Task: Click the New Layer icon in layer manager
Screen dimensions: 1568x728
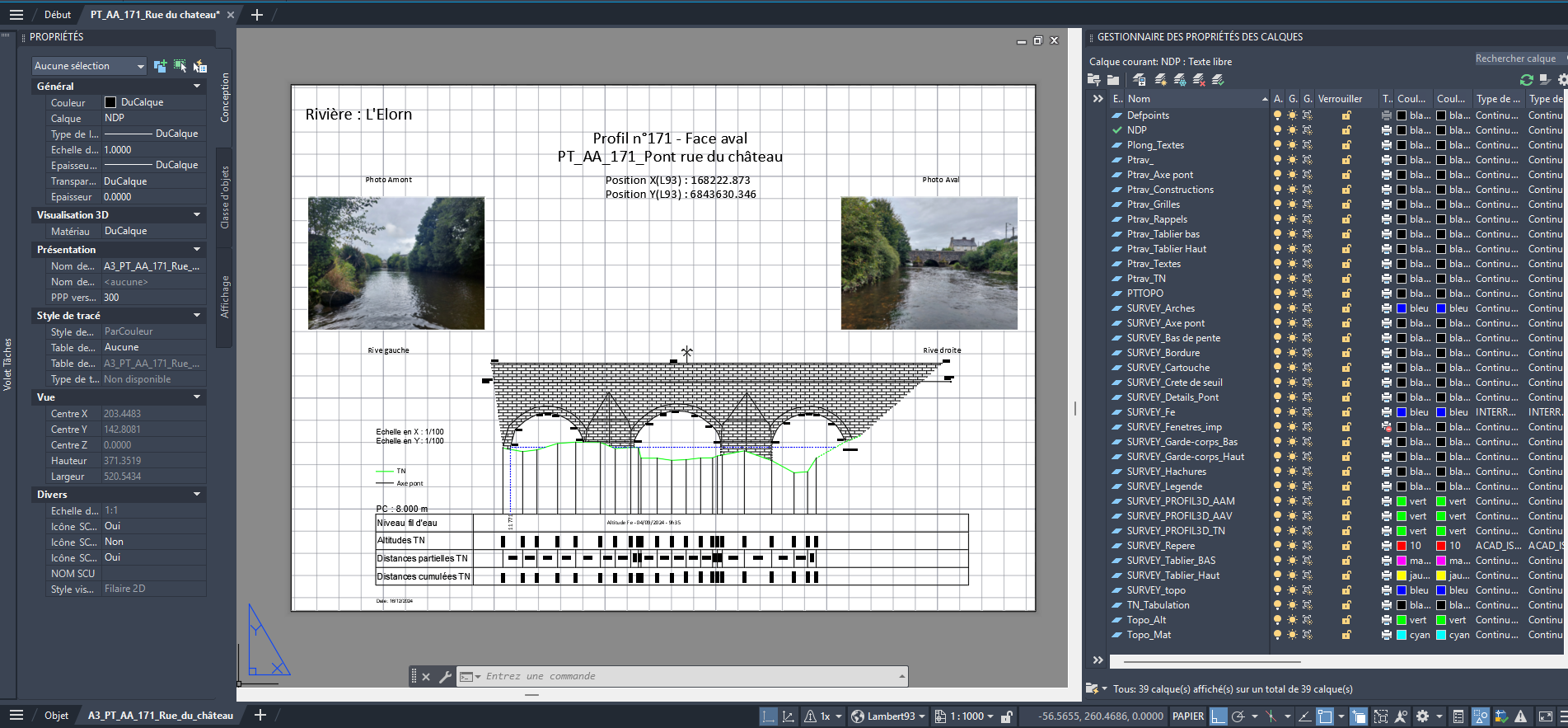Action: click(x=1161, y=80)
